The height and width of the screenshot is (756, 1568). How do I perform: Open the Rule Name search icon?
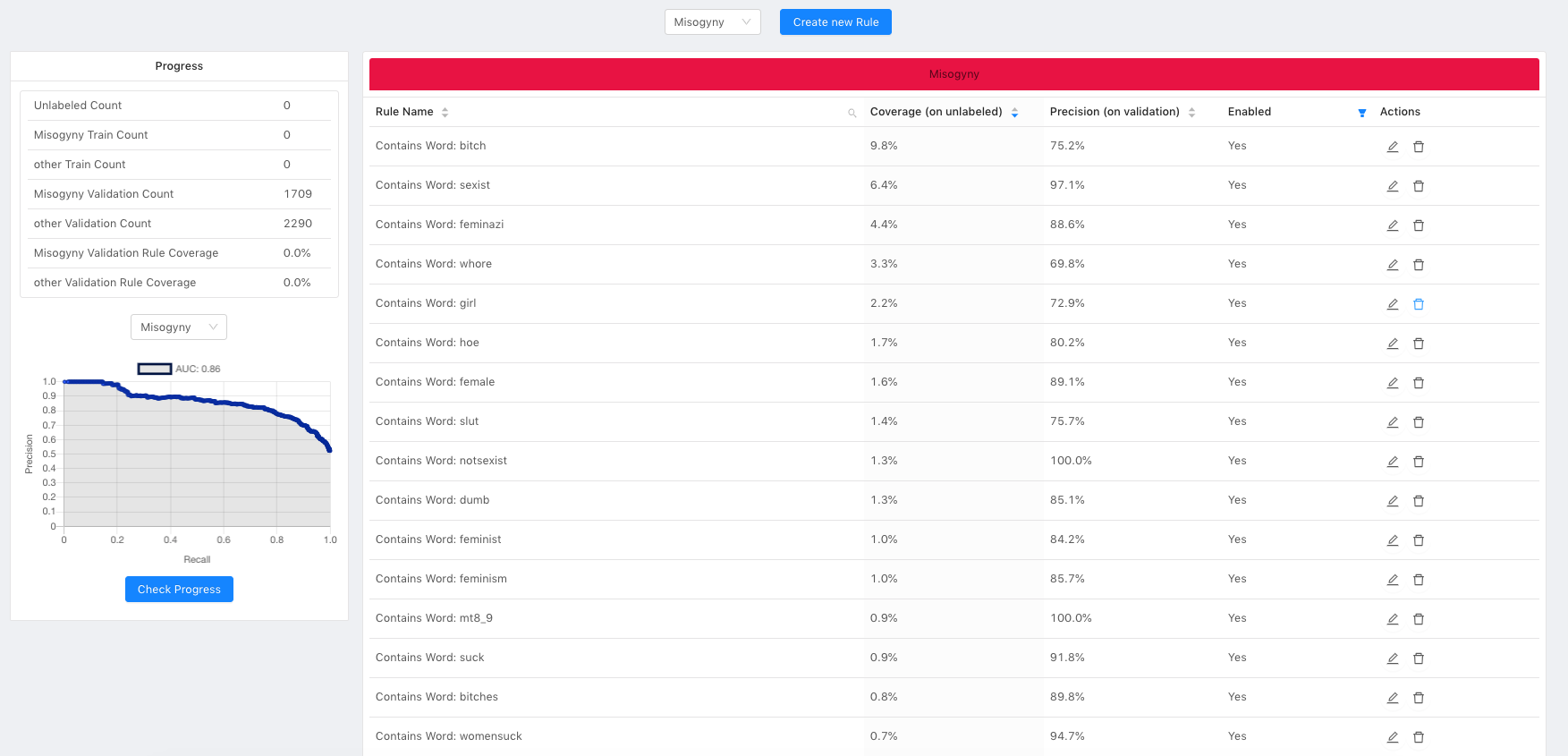[x=852, y=113]
